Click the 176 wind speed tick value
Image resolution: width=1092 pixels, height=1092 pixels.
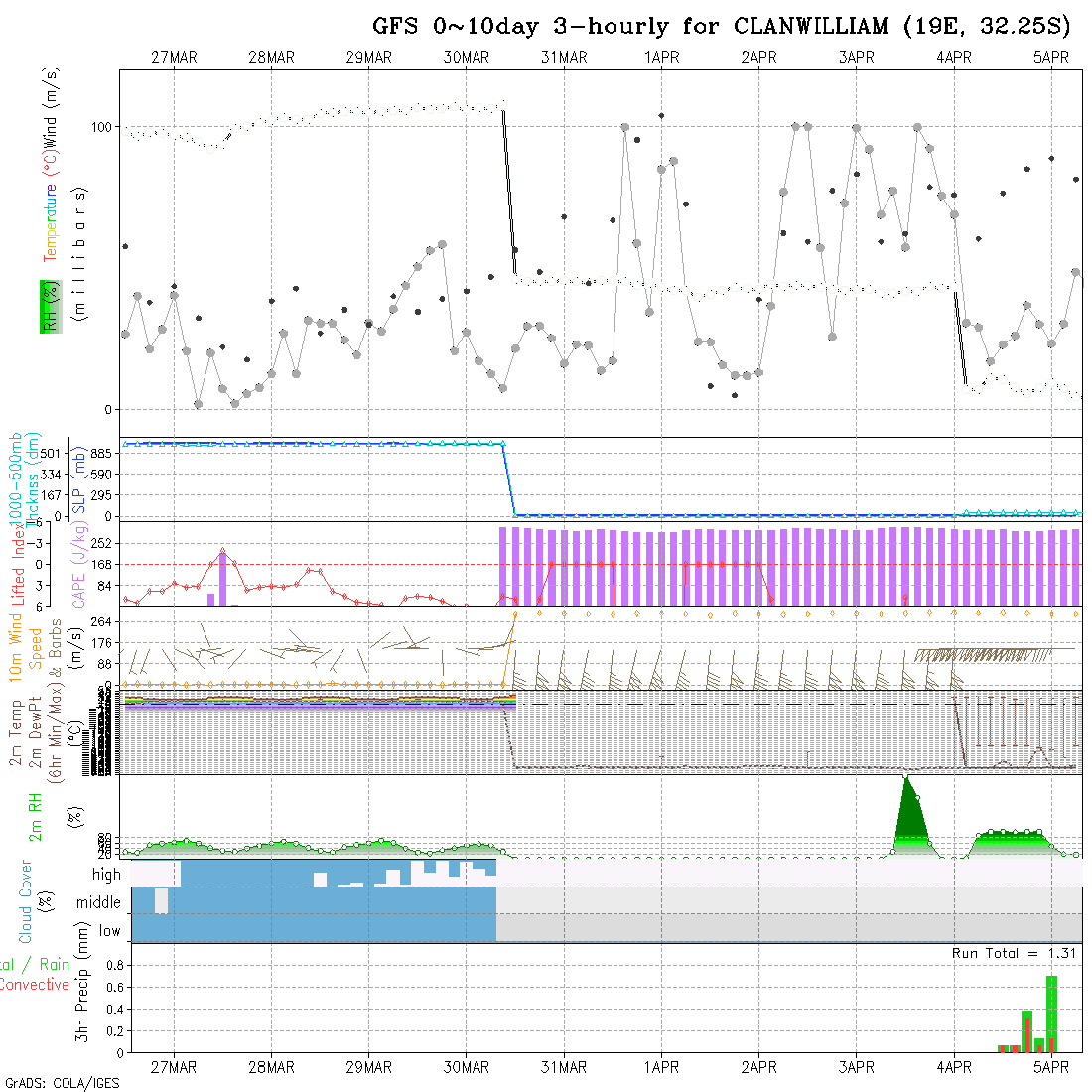tap(101, 643)
